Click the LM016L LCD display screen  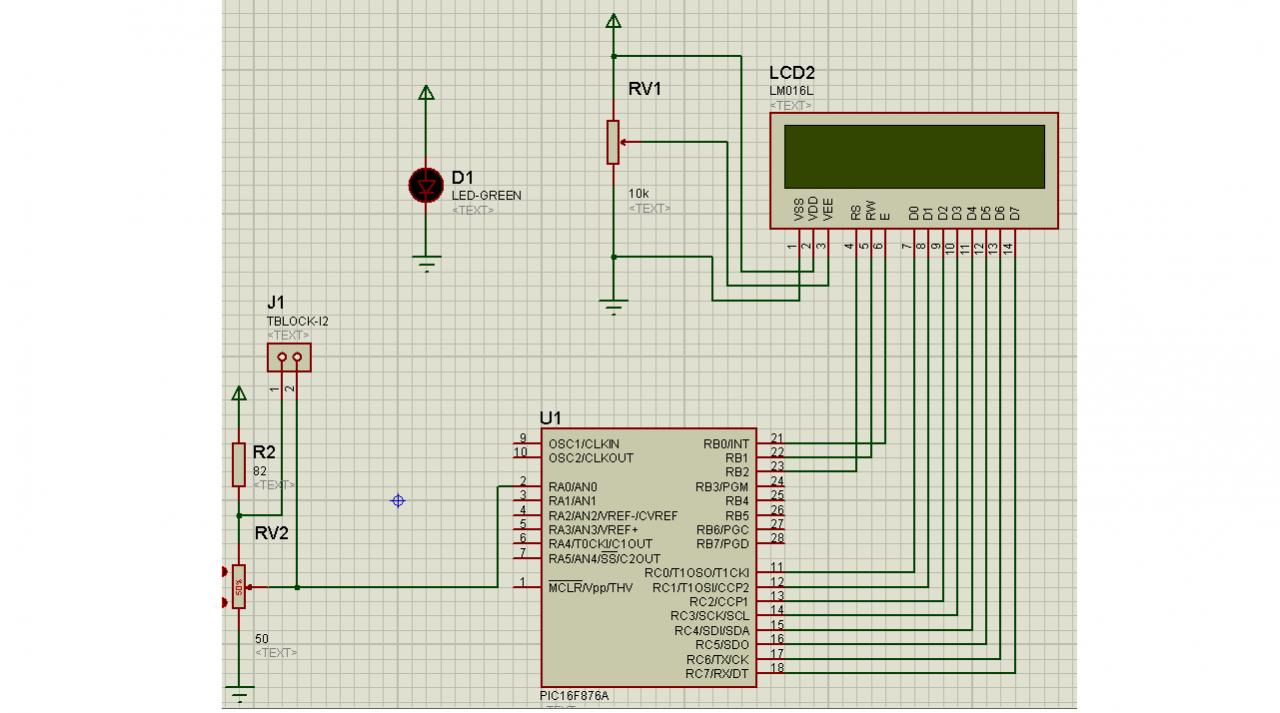coord(914,156)
